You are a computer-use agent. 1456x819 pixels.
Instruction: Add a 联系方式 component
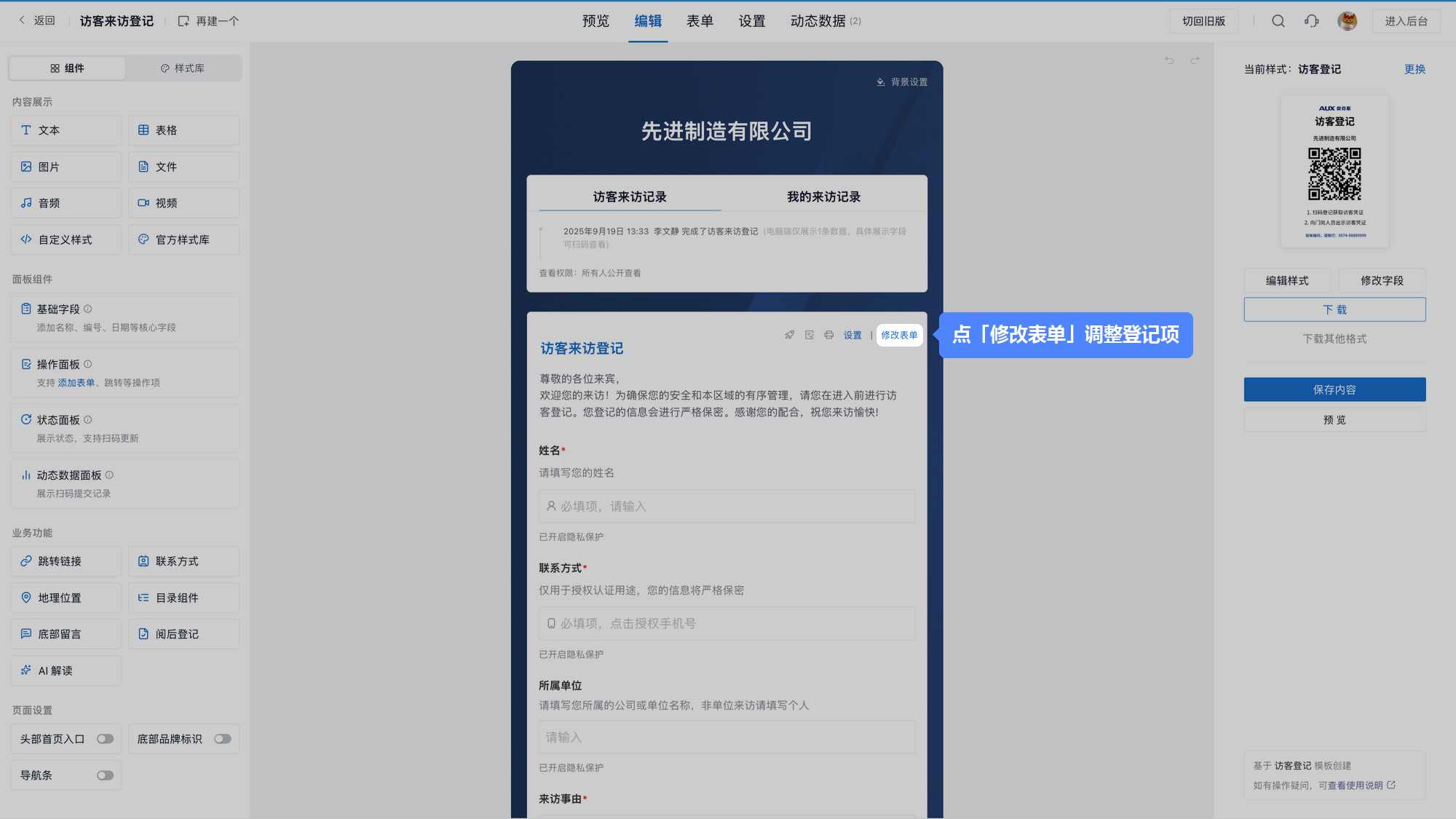coord(184,561)
